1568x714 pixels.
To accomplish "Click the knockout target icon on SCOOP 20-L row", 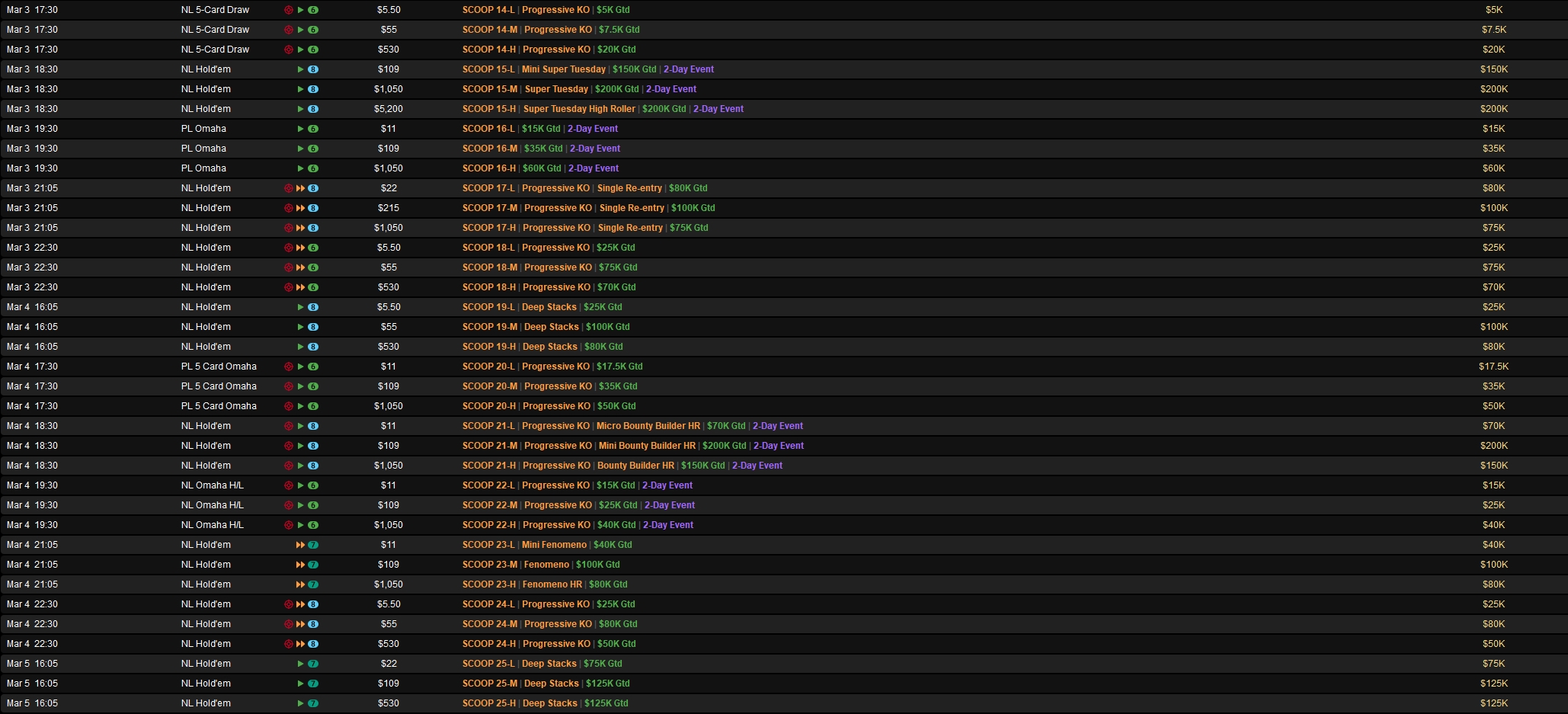I will point(289,367).
